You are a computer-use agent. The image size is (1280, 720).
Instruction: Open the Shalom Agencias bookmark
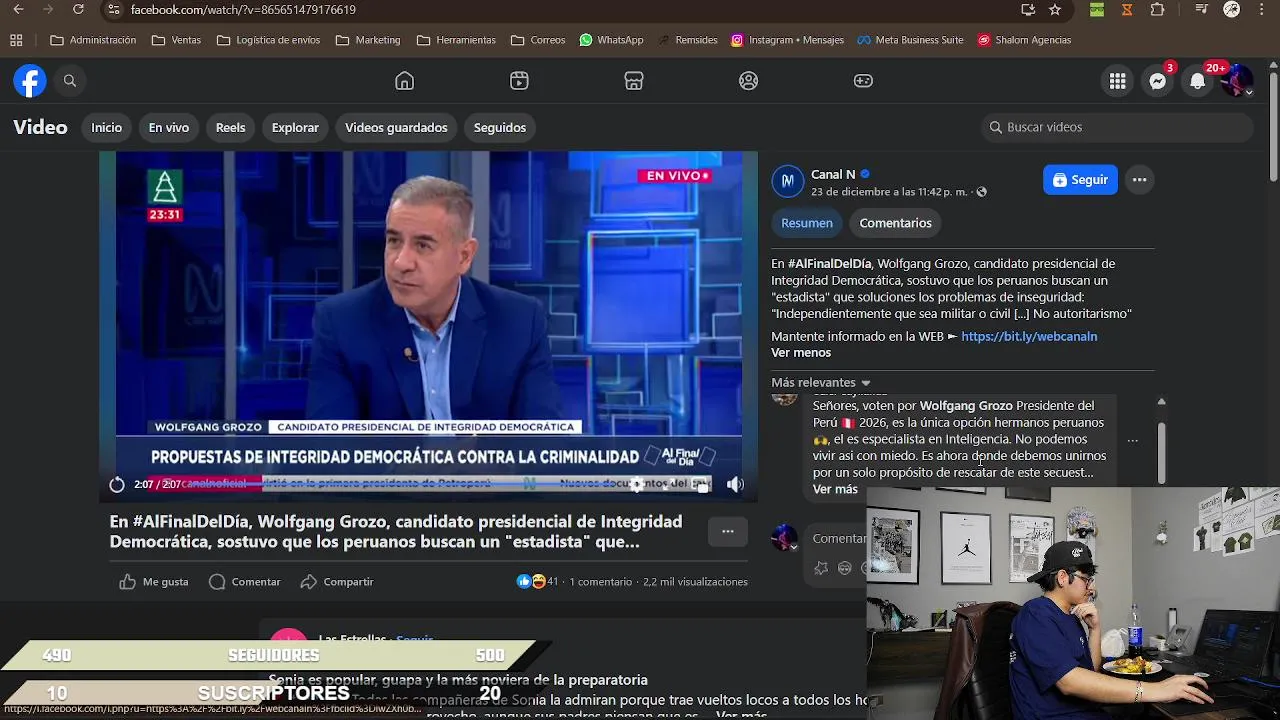(1025, 40)
